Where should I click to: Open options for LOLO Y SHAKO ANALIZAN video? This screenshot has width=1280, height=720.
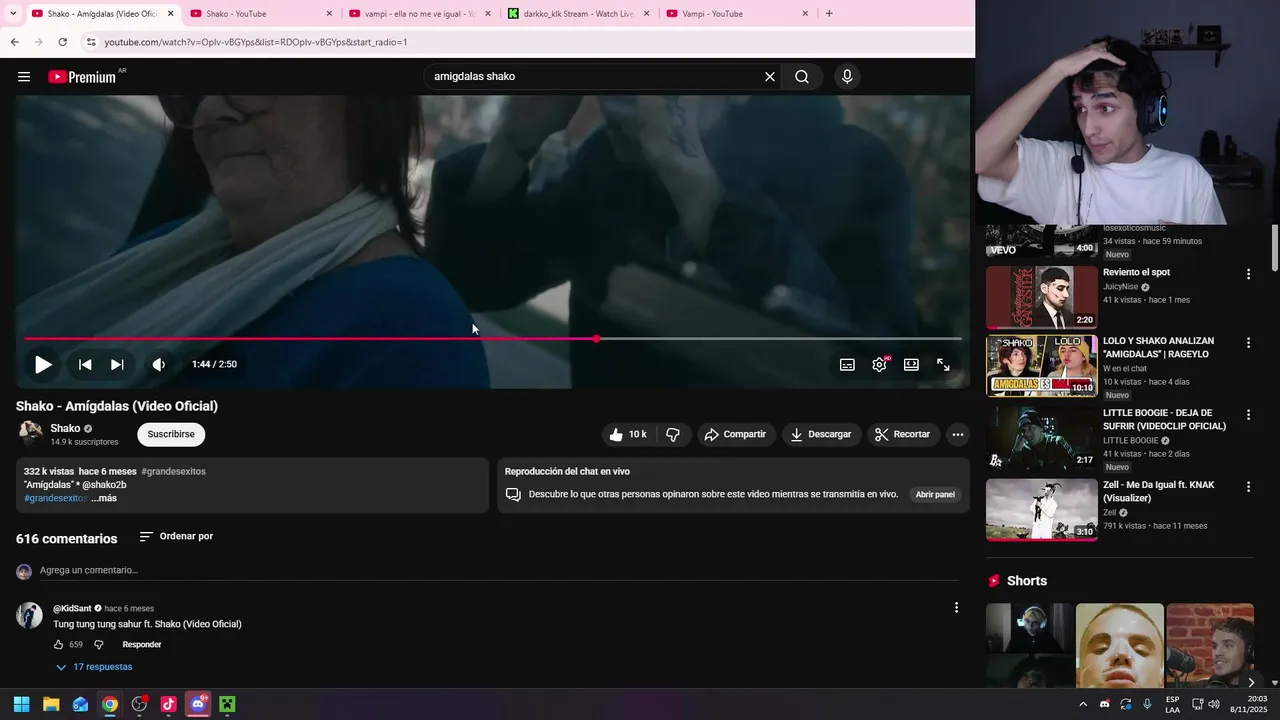(1248, 343)
